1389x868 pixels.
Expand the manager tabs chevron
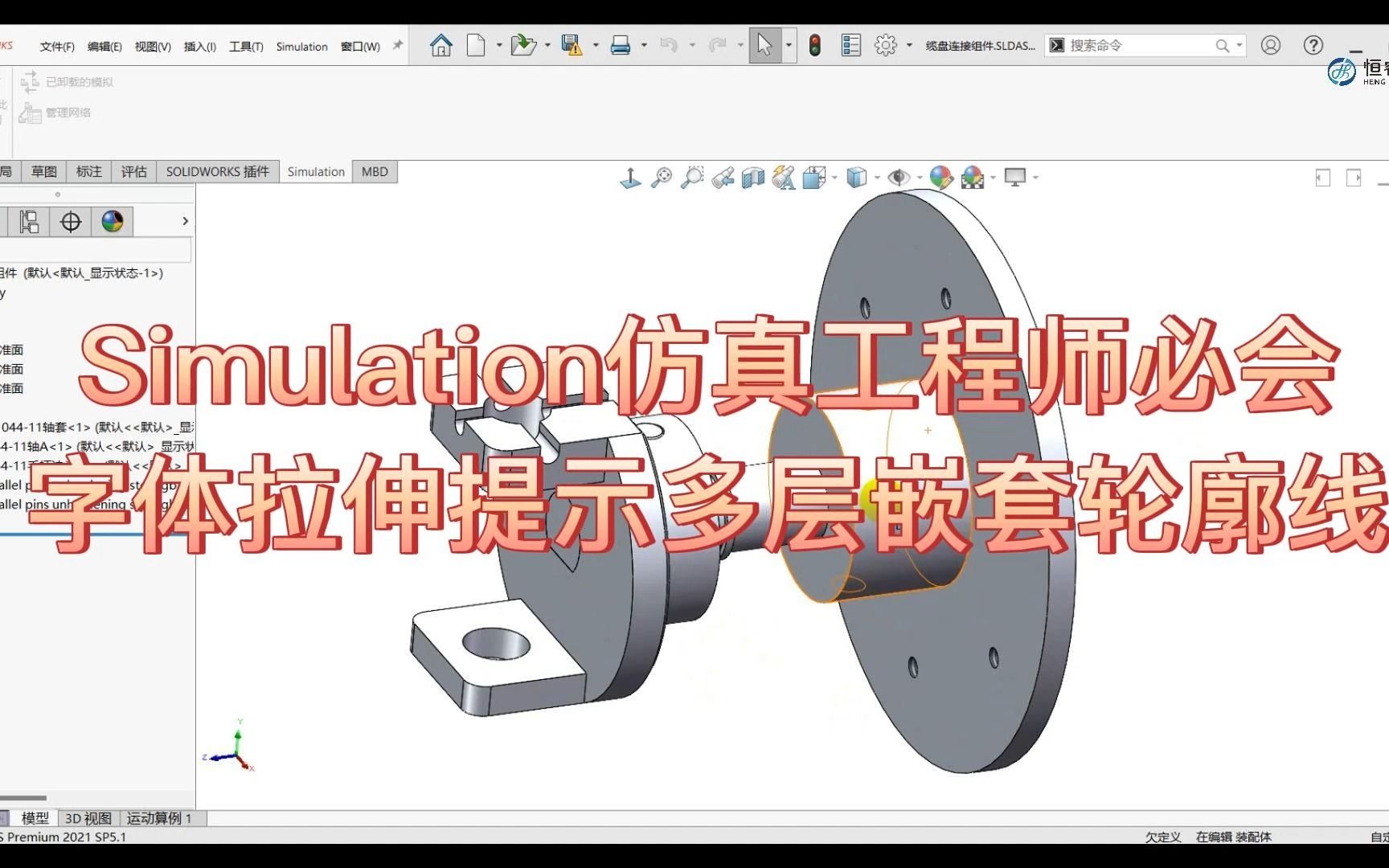[185, 221]
